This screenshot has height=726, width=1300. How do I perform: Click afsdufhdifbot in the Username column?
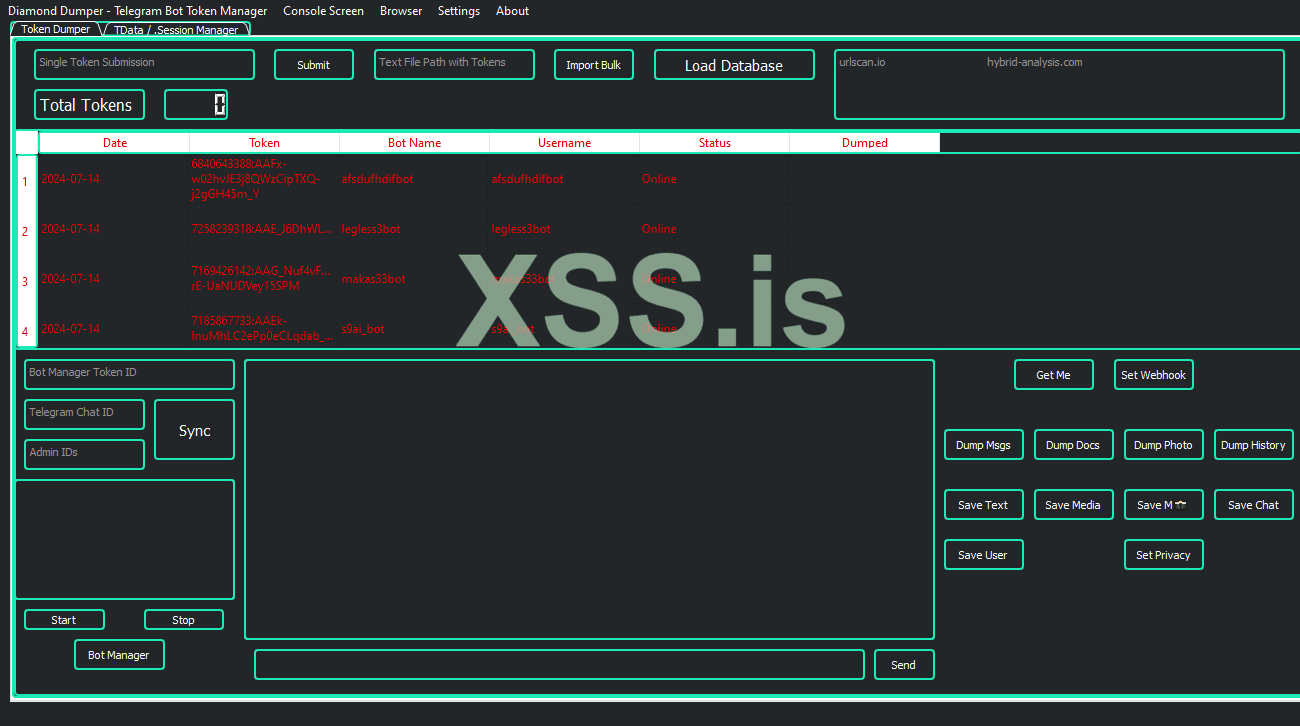point(527,179)
